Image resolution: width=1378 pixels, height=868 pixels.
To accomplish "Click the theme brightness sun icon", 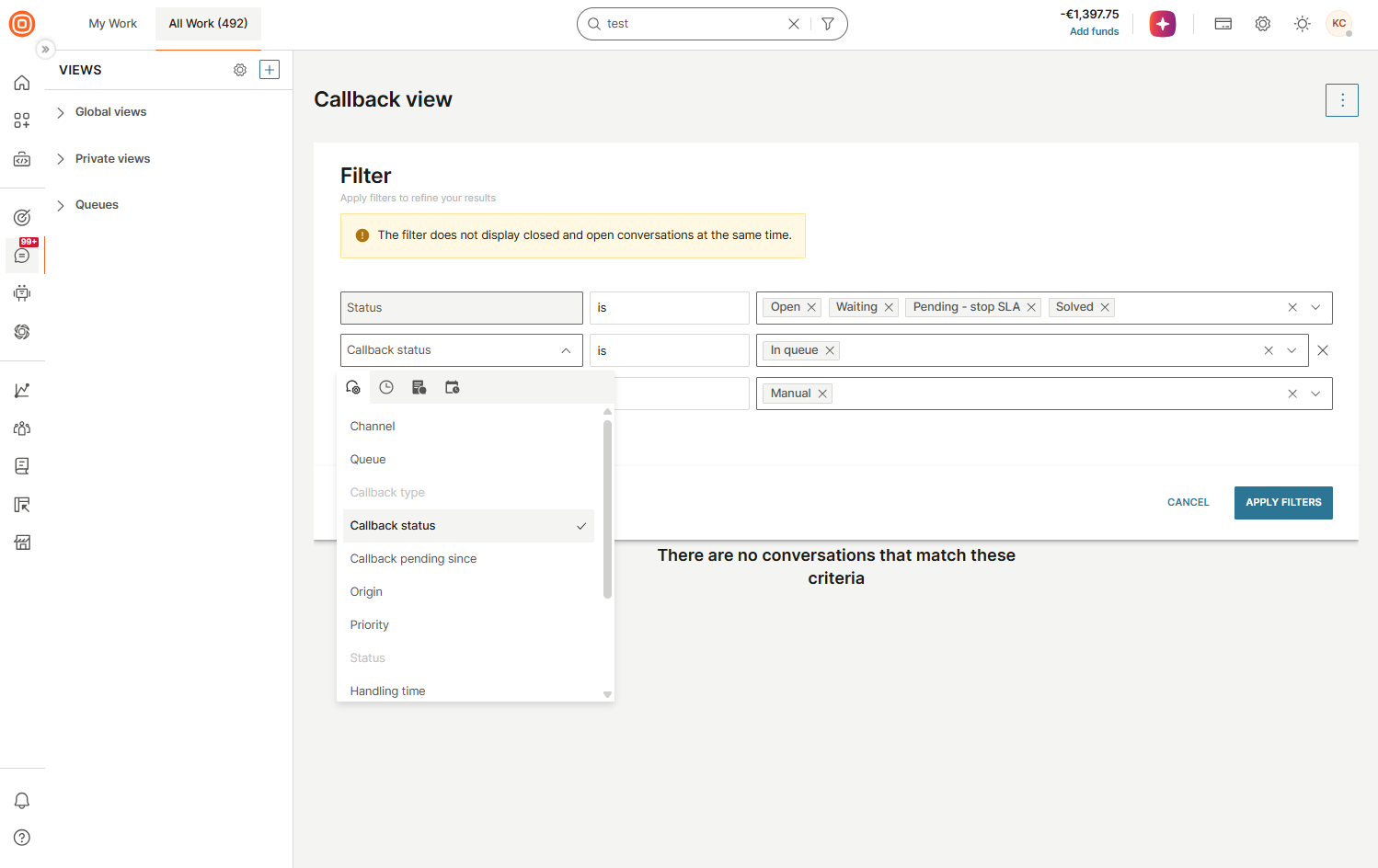I will (1302, 24).
